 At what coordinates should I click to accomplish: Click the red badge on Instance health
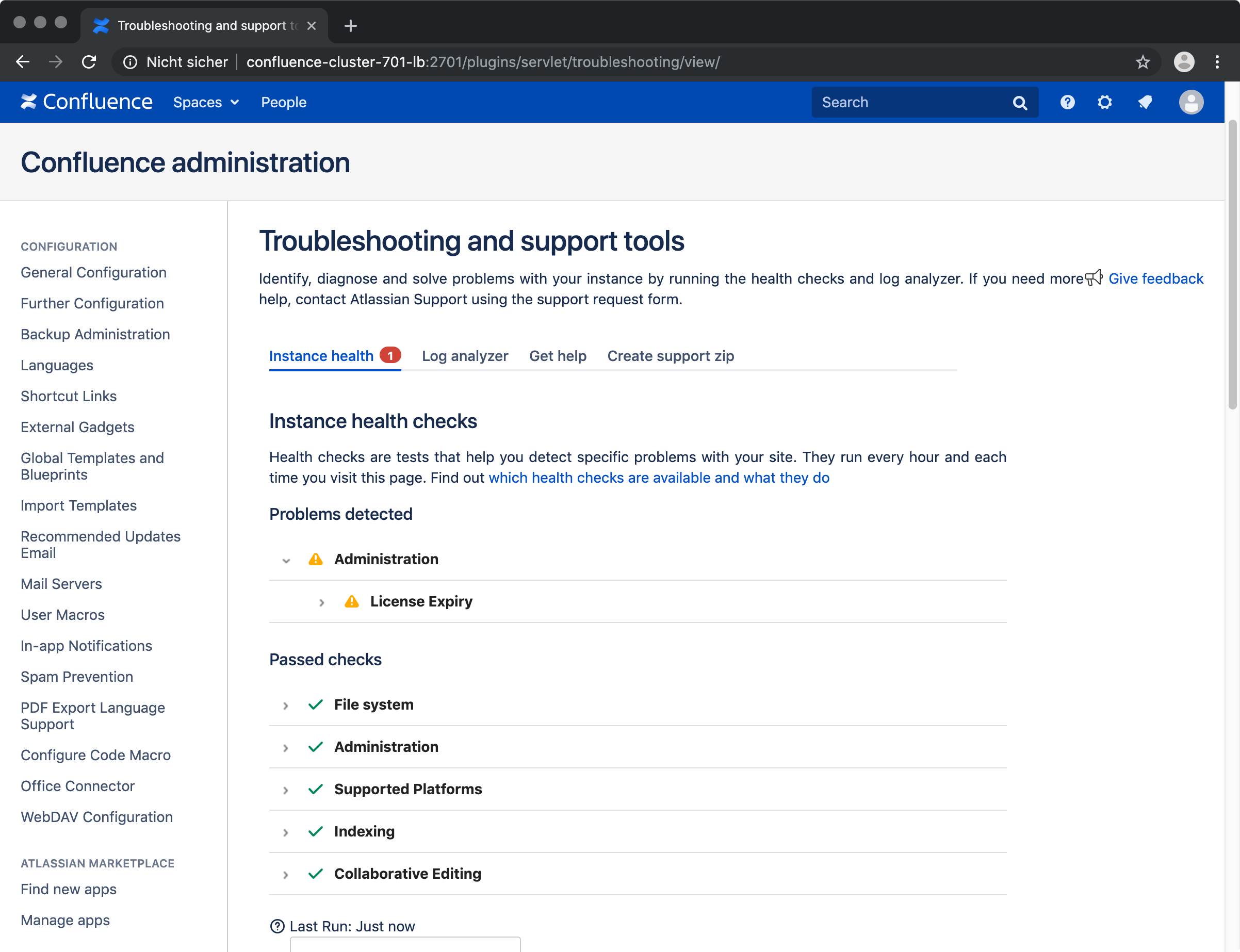click(390, 355)
